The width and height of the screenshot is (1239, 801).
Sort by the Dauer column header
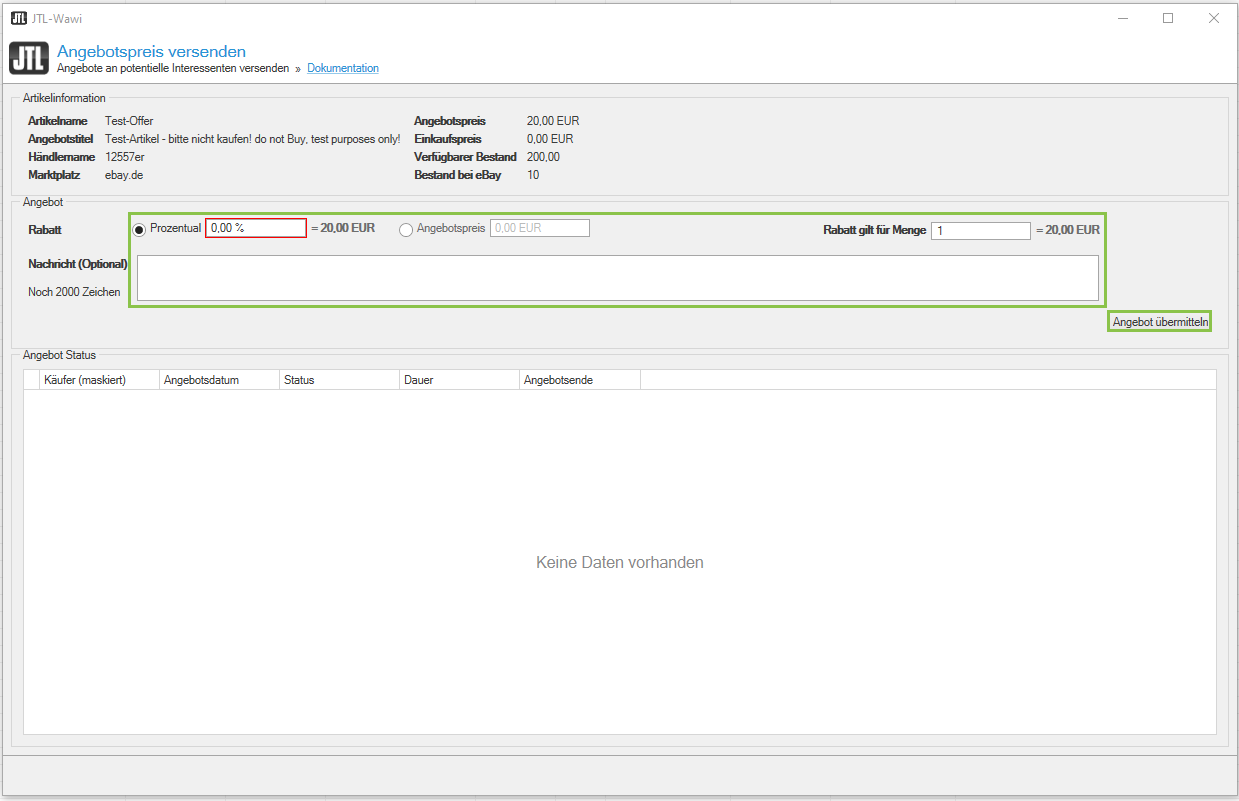click(459, 380)
